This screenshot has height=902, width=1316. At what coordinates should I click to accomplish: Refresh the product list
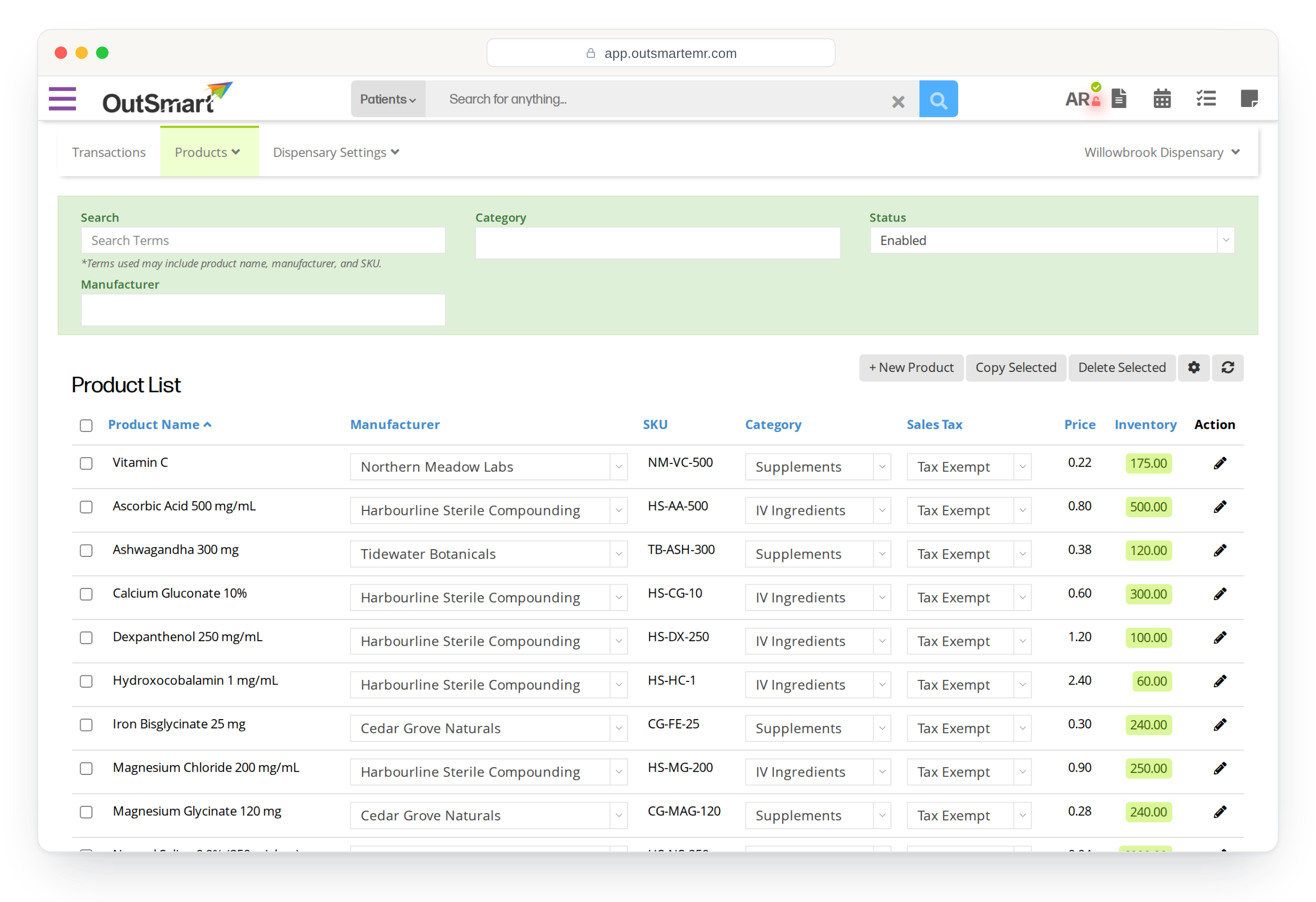1228,368
